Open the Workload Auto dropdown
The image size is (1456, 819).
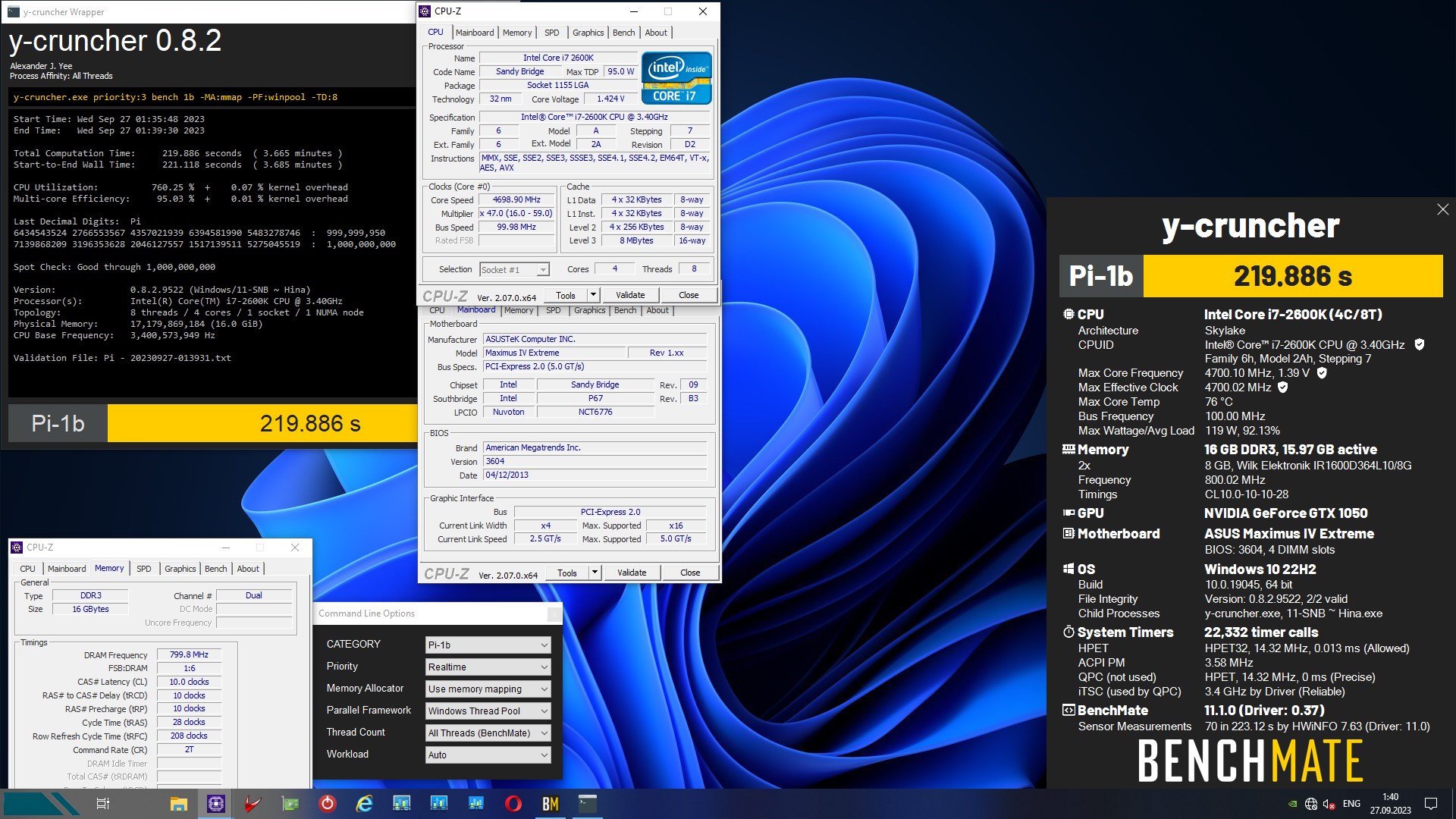tap(488, 755)
